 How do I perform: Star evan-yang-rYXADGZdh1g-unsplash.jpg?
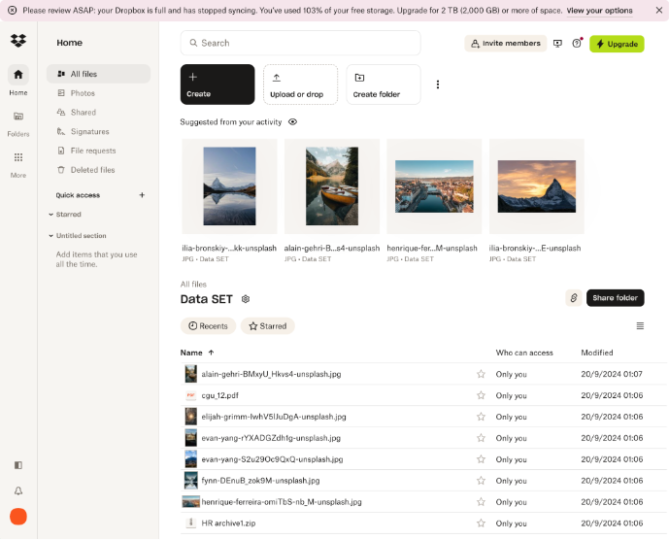[x=481, y=438]
